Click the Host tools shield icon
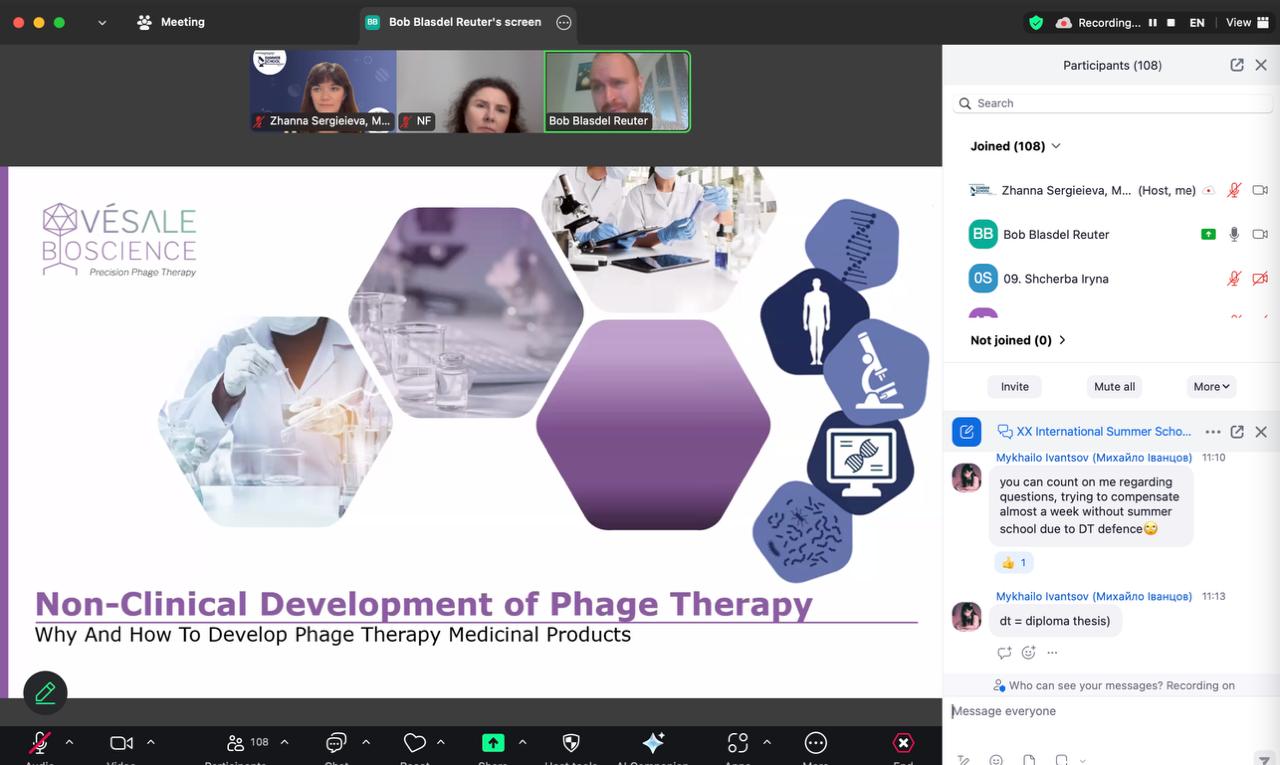1280x765 pixels. pyautogui.click(x=571, y=743)
